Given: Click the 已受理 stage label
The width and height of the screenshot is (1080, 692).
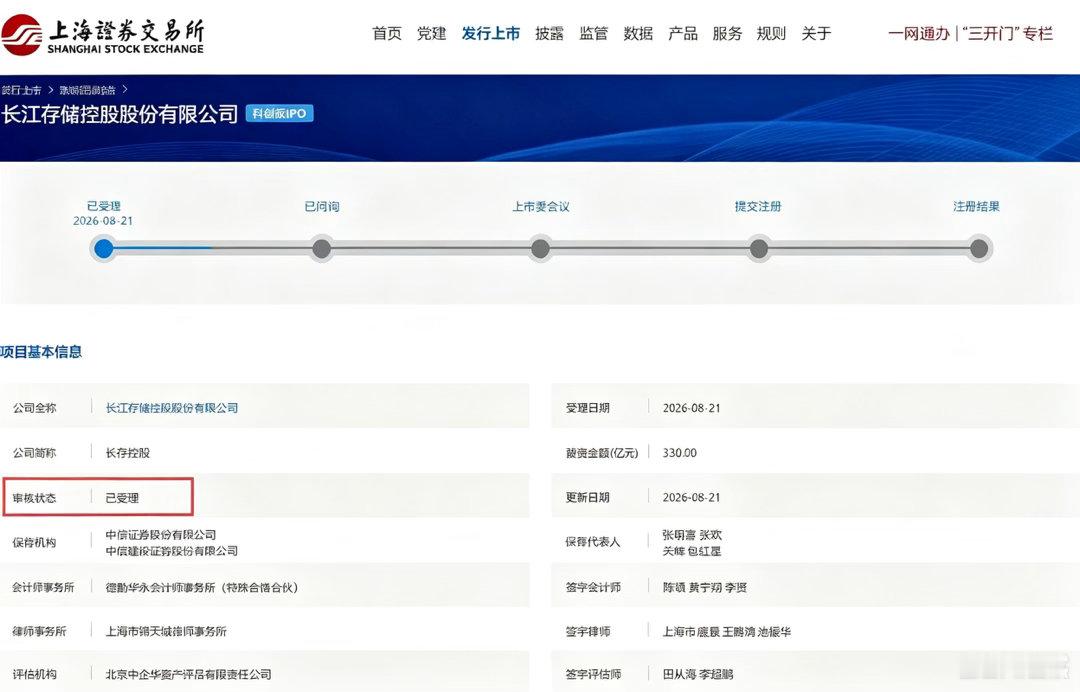Looking at the screenshot, I should tap(103, 206).
